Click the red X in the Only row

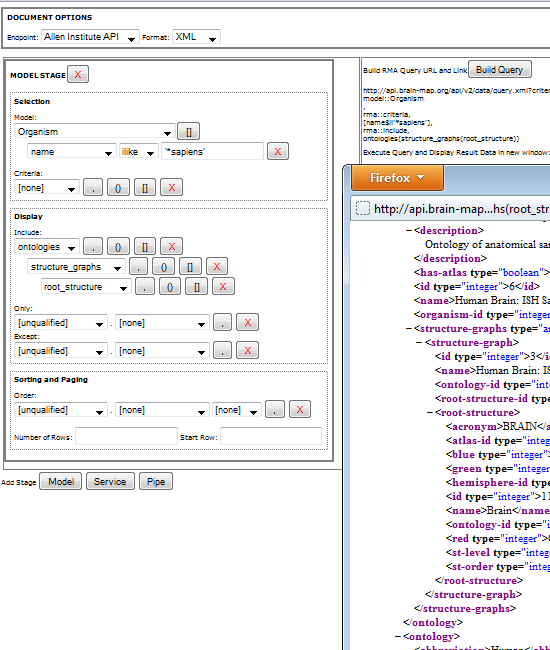pos(247,322)
